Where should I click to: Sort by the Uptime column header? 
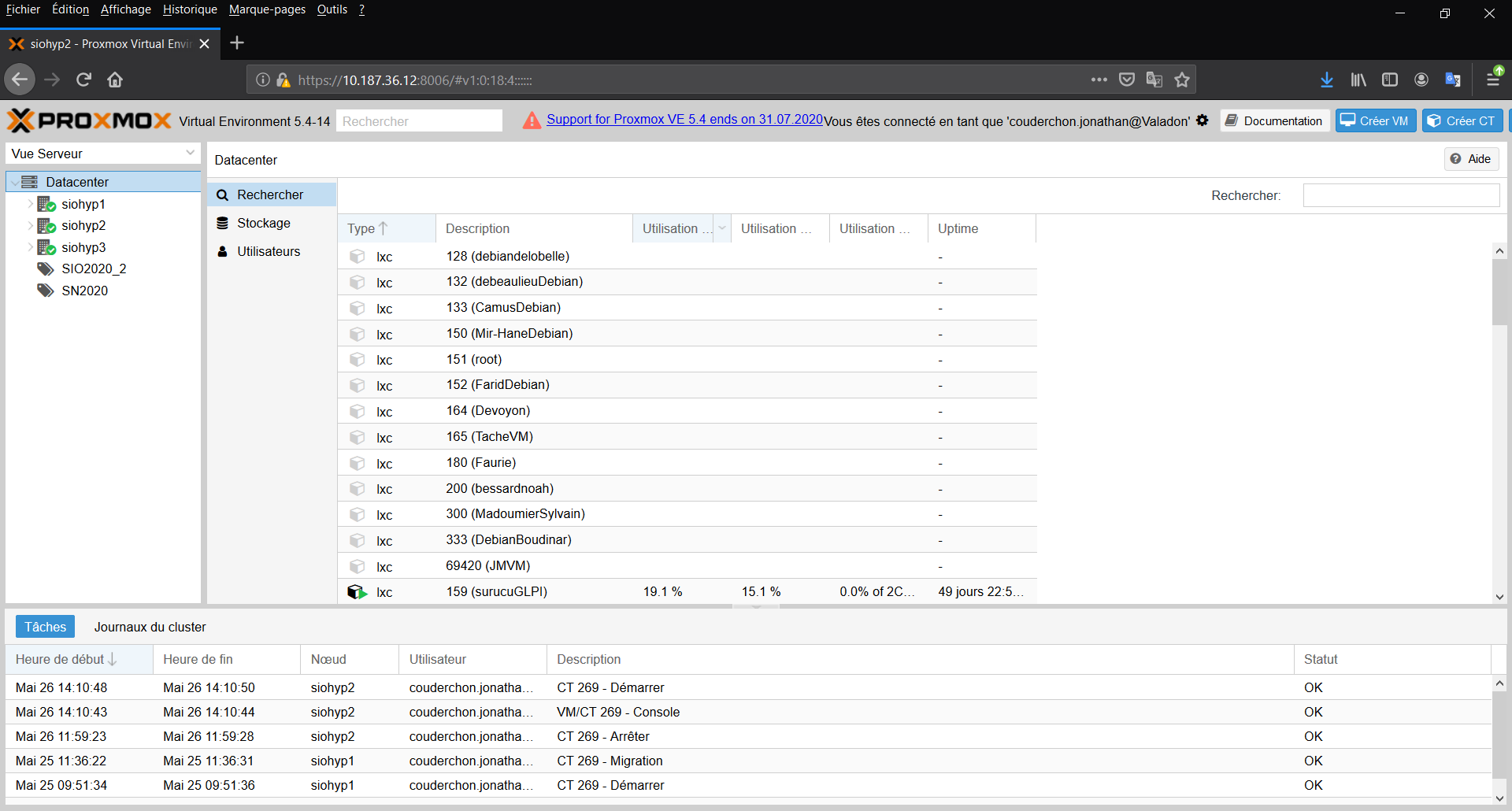pos(981,228)
